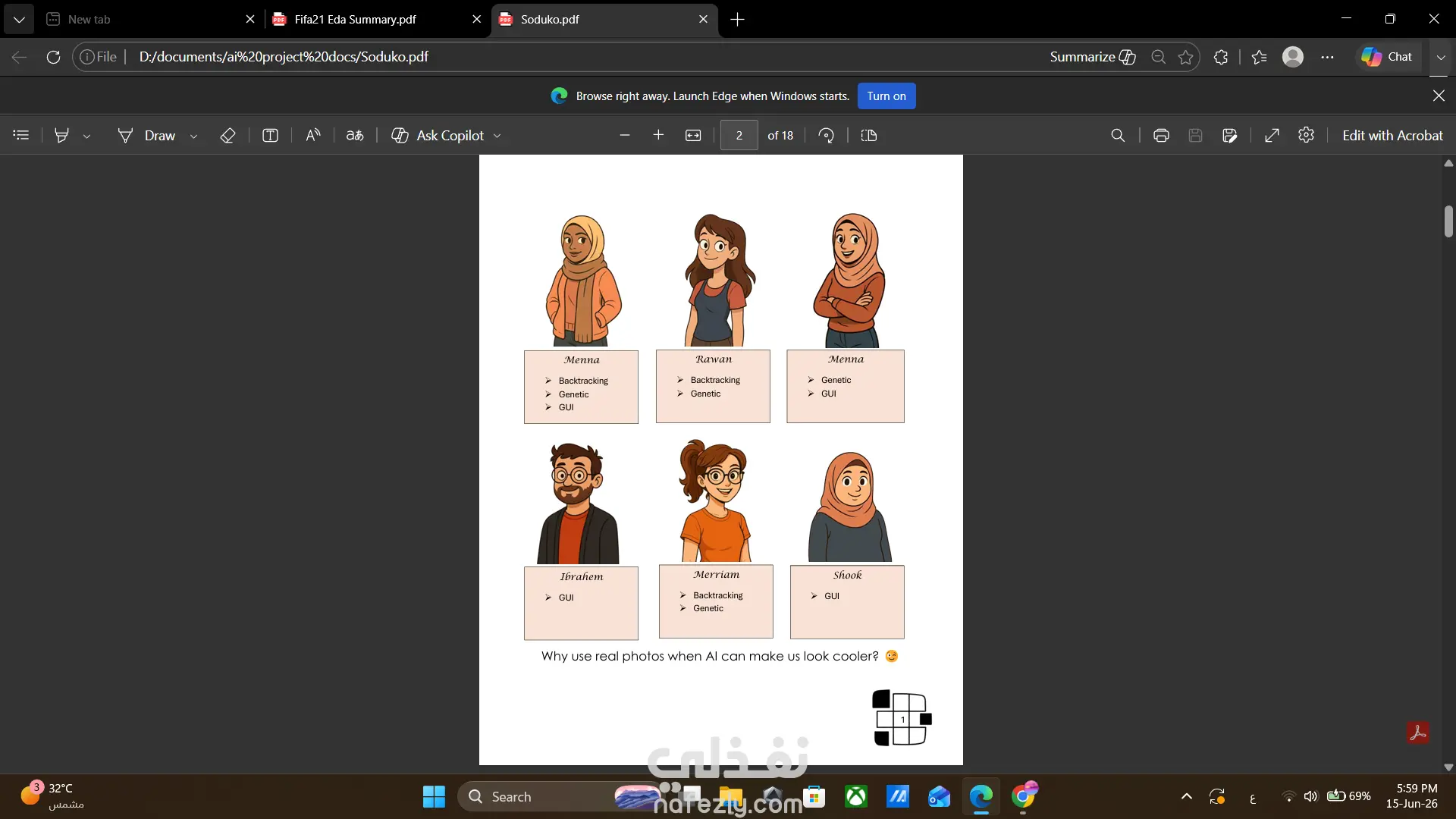Click the address bar URL

click(x=284, y=57)
